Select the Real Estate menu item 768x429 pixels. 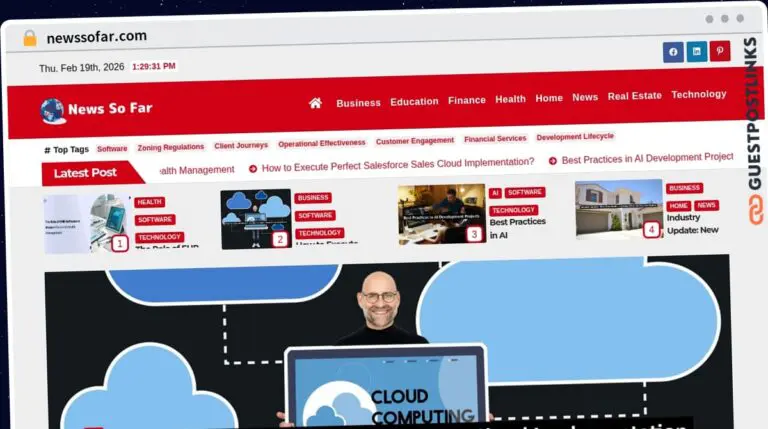coord(634,96)
